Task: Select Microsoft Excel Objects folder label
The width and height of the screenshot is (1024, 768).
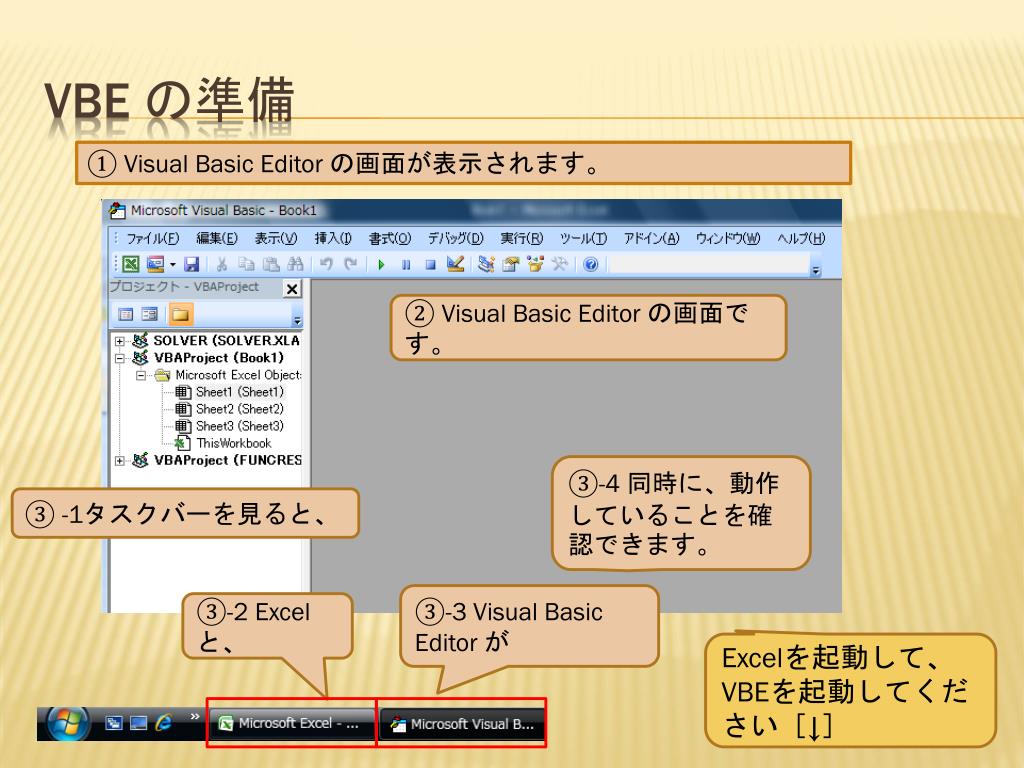Action: [238, 375]
